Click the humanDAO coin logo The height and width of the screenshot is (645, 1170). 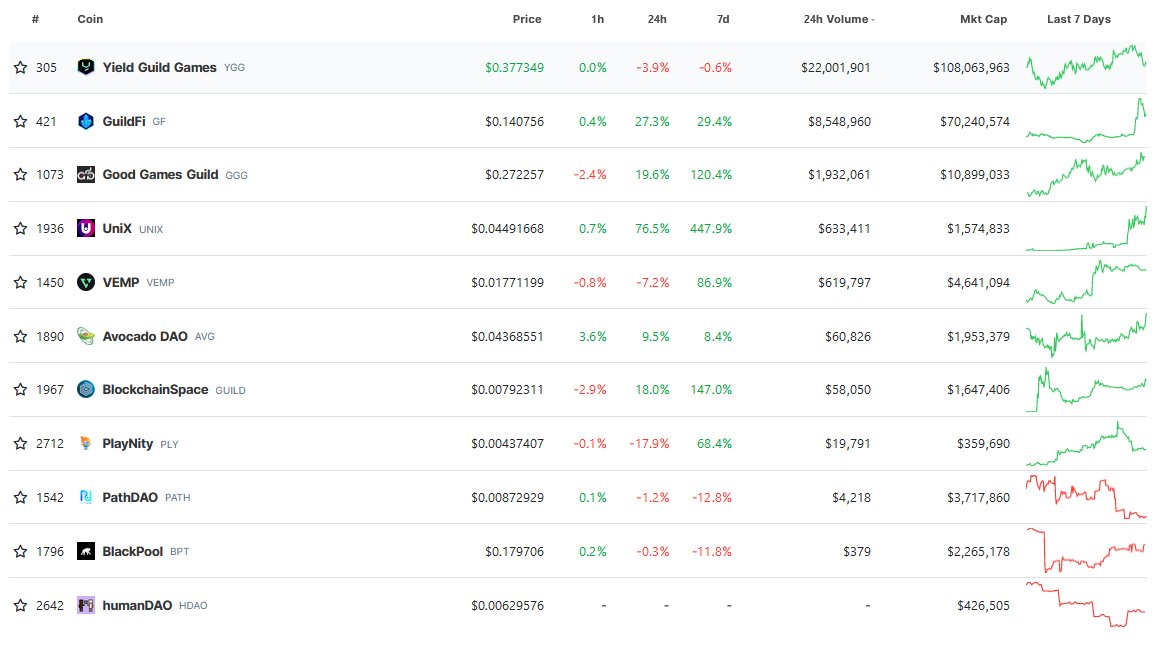pos(86,605)
